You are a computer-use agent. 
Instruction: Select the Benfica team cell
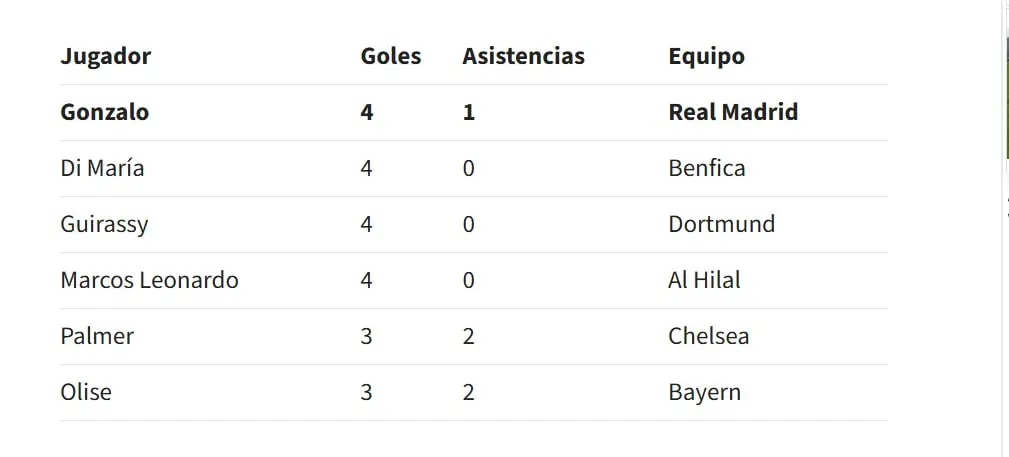pyautogui.click(x=707, y=168)
